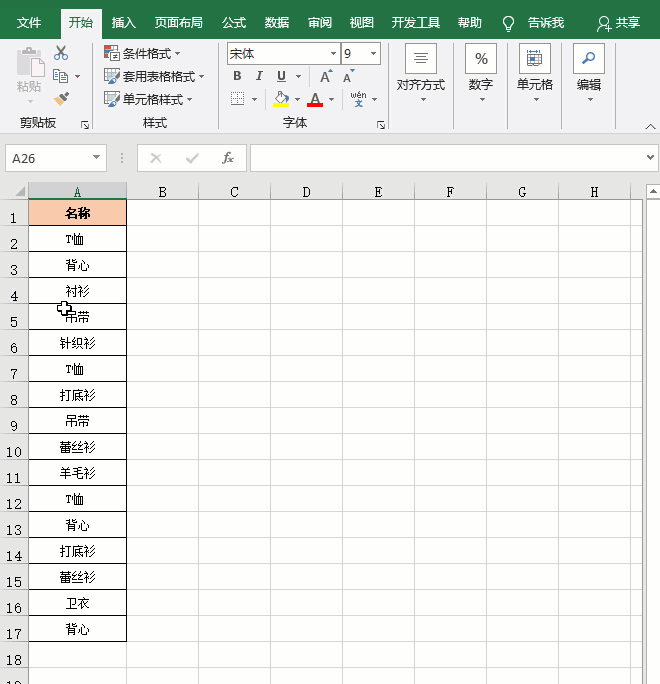Toggle italic formatting

pos(259,76)
